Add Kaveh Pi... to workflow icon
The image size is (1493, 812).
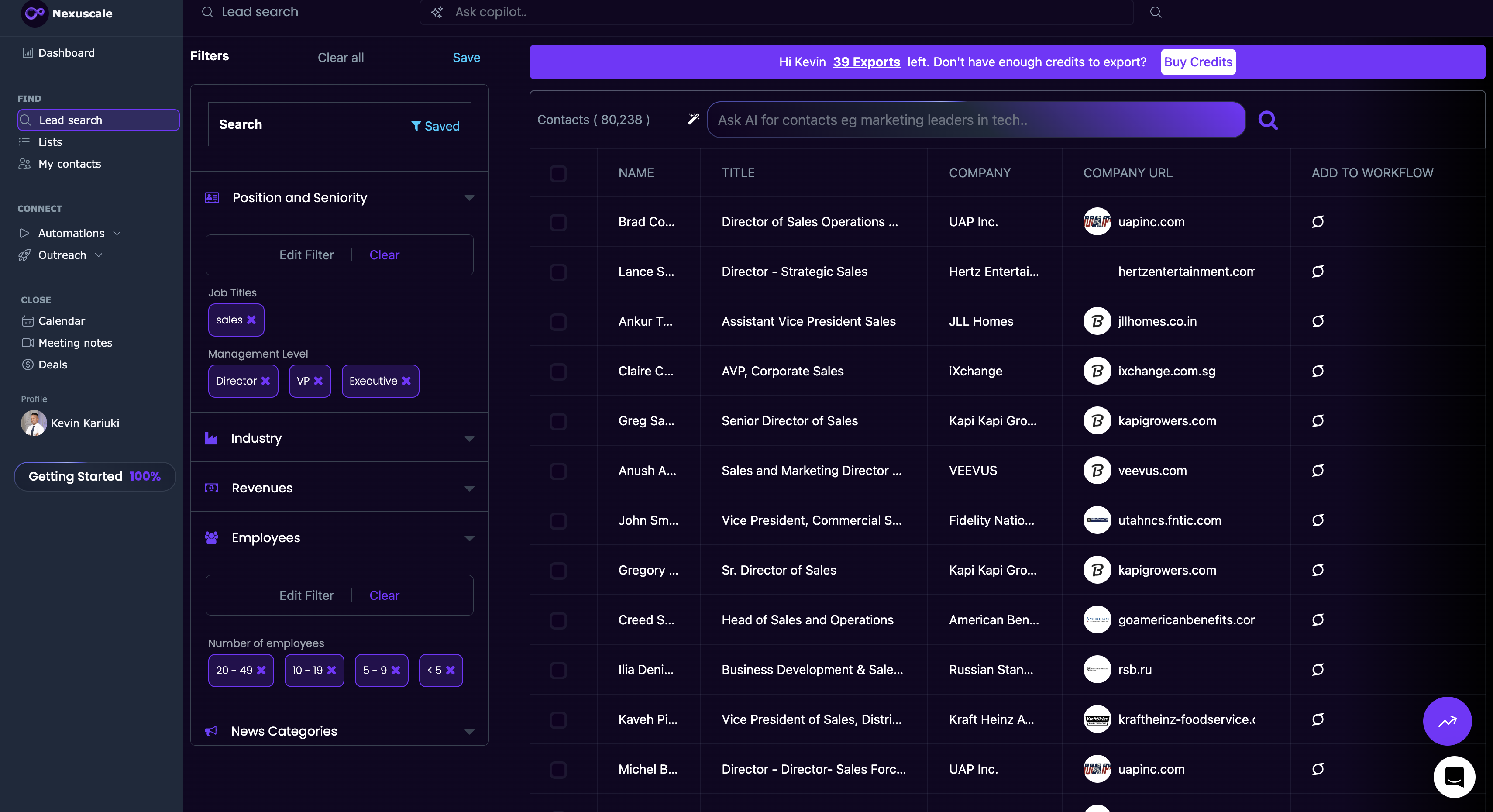(x=1318, y=719)
